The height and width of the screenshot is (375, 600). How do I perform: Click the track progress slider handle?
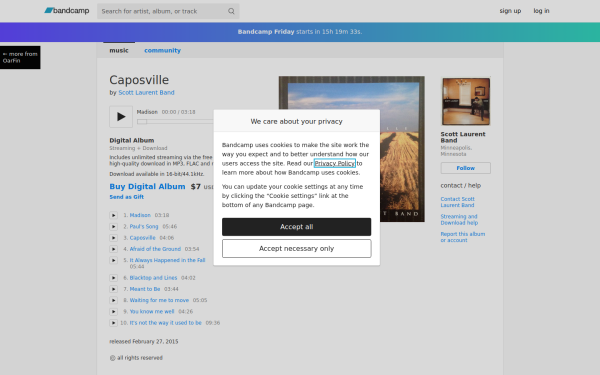(x=142, y=122)
